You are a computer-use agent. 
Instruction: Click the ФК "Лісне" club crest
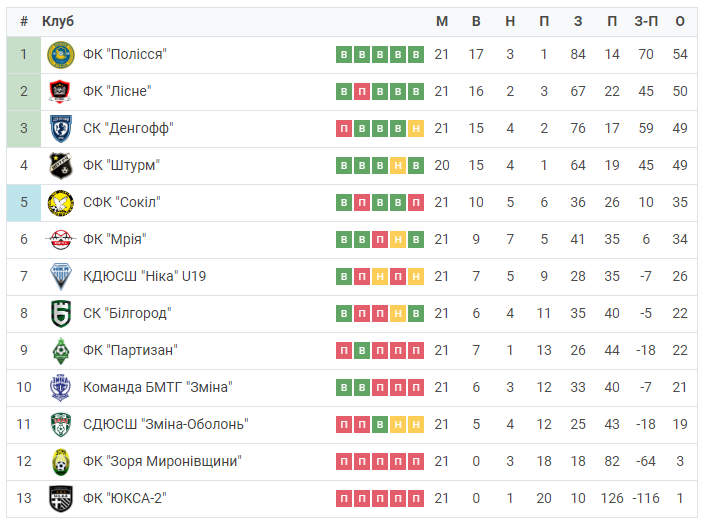click(60, 91)
